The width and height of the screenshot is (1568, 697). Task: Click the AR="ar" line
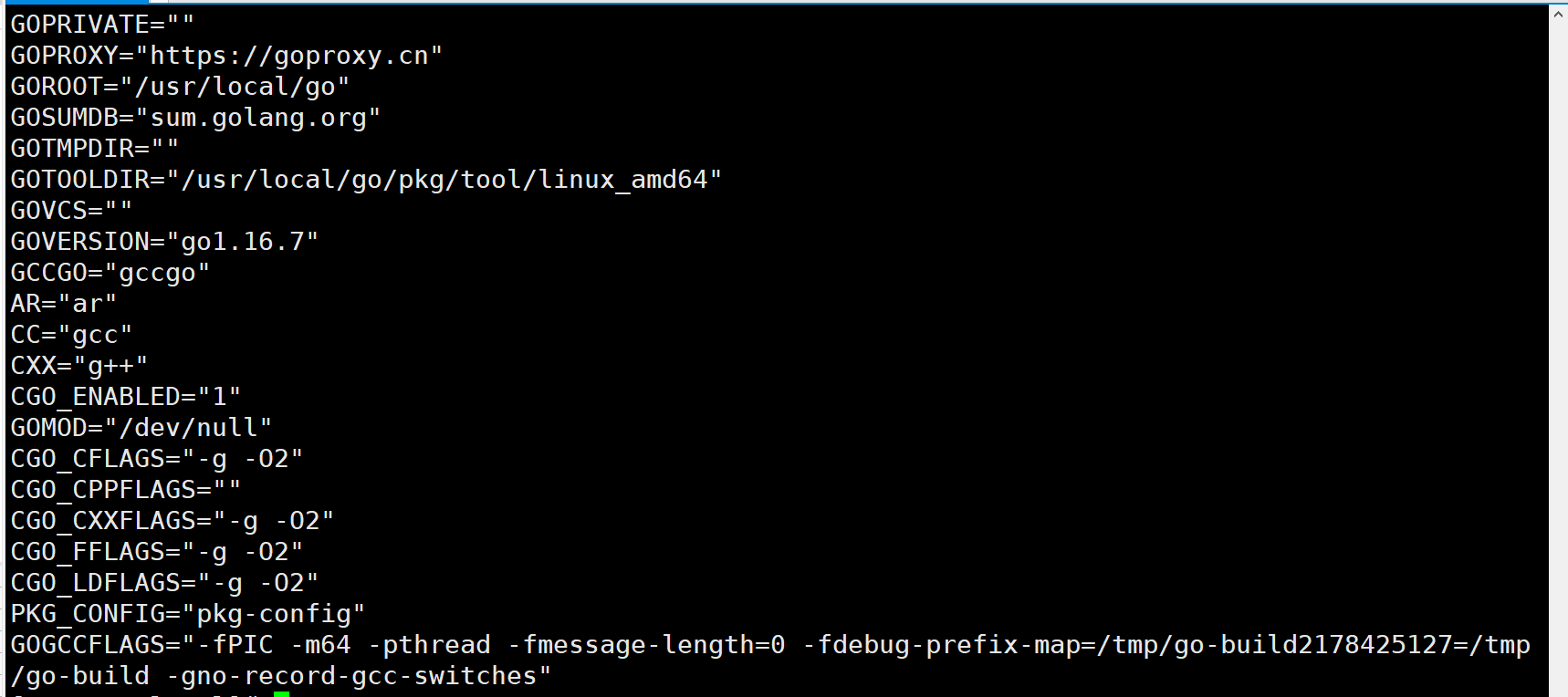[64, 304]
